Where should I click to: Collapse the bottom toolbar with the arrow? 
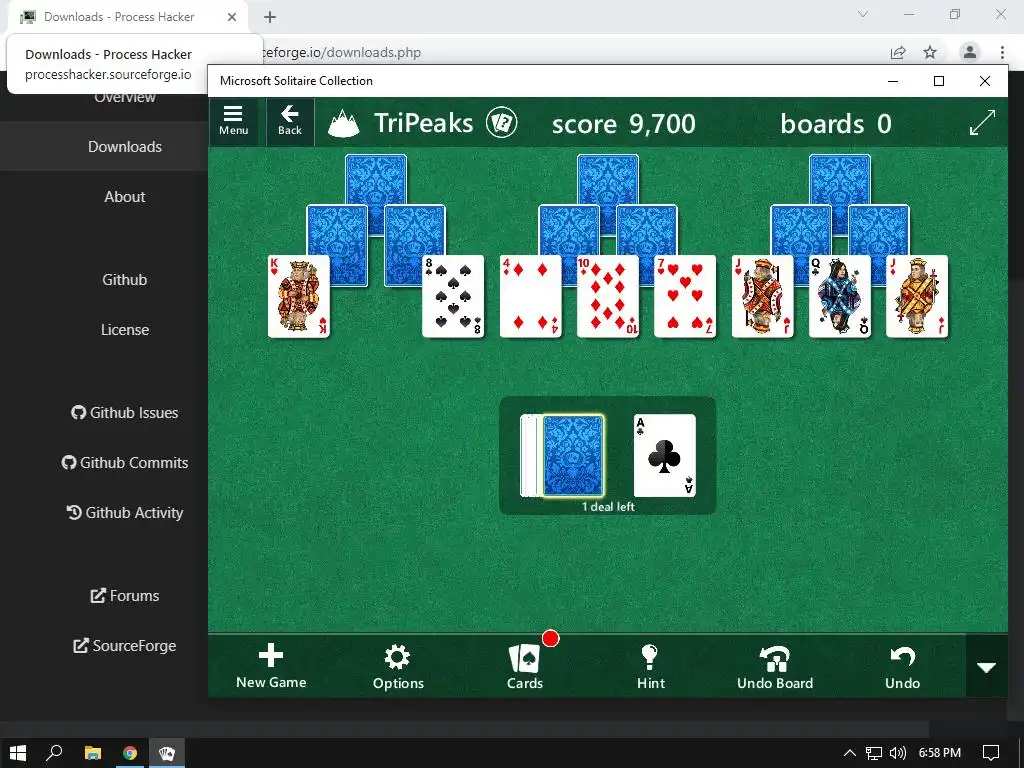pos(986,667)
